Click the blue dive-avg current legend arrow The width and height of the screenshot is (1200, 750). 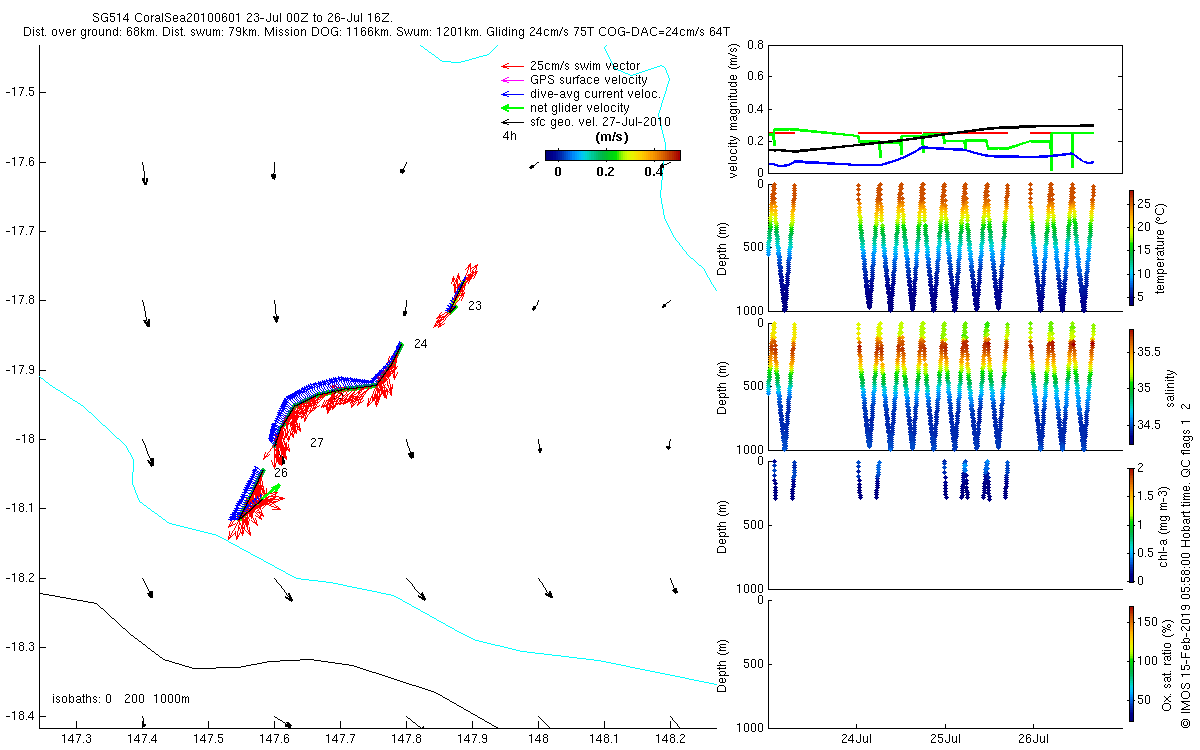tap(512, 94)
